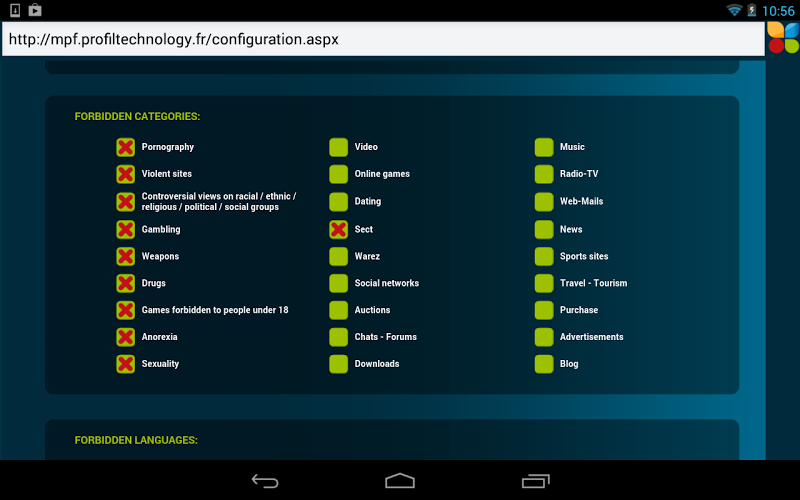
Task: Tap the Play Store notification icon
Action: pos(35,10)
